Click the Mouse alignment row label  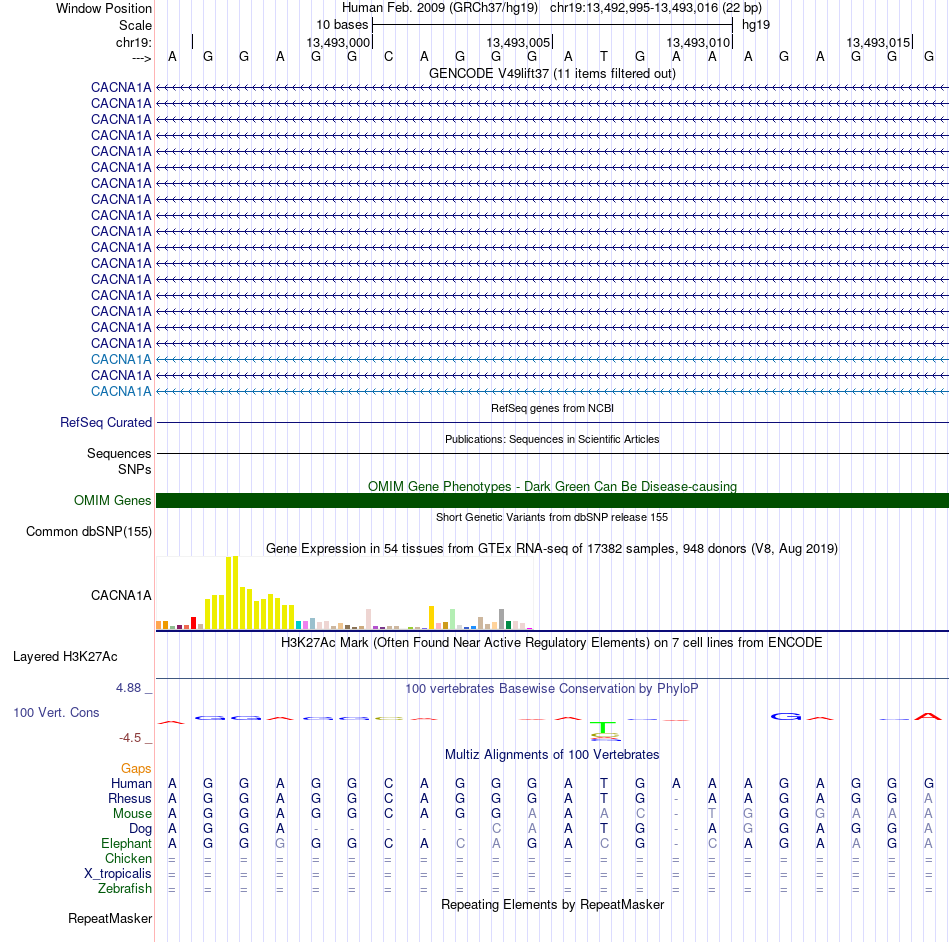pyautogui.click(x=132, y=814)
